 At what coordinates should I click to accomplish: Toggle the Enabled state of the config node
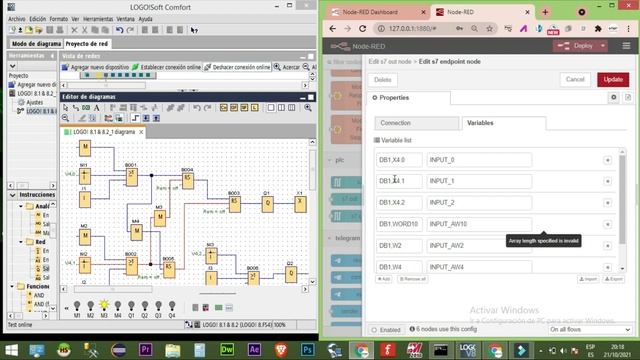(386, 330)
